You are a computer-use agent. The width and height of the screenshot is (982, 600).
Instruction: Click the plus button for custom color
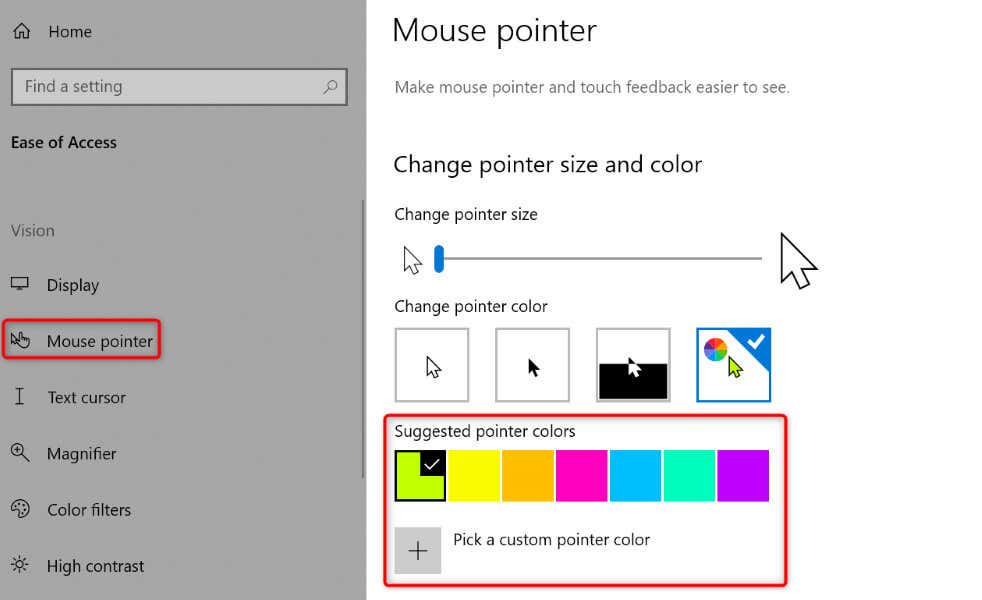point(418,550)
